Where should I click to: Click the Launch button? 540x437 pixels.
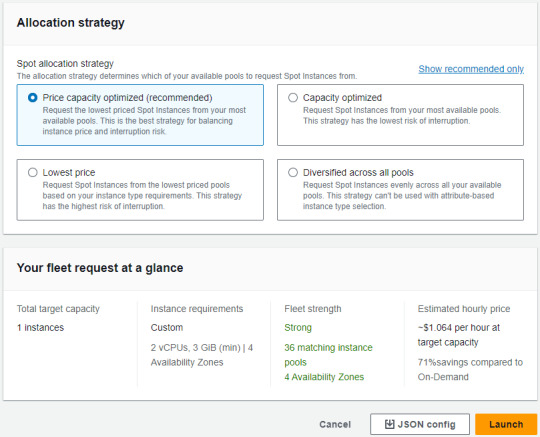[506, 424]
